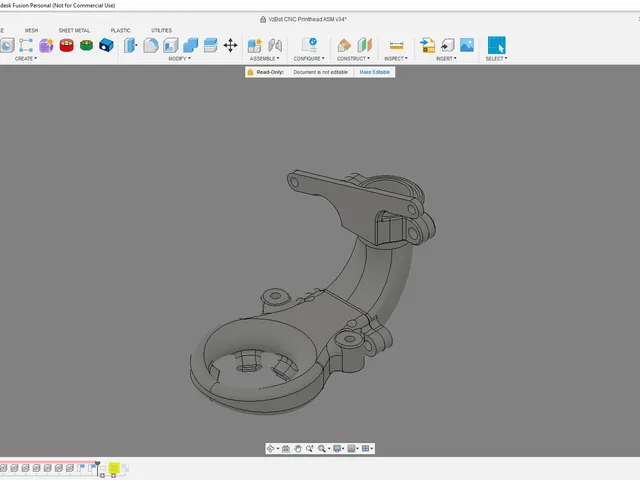
Task: Click the purple Create Form icon
Action: pos(46,45)
